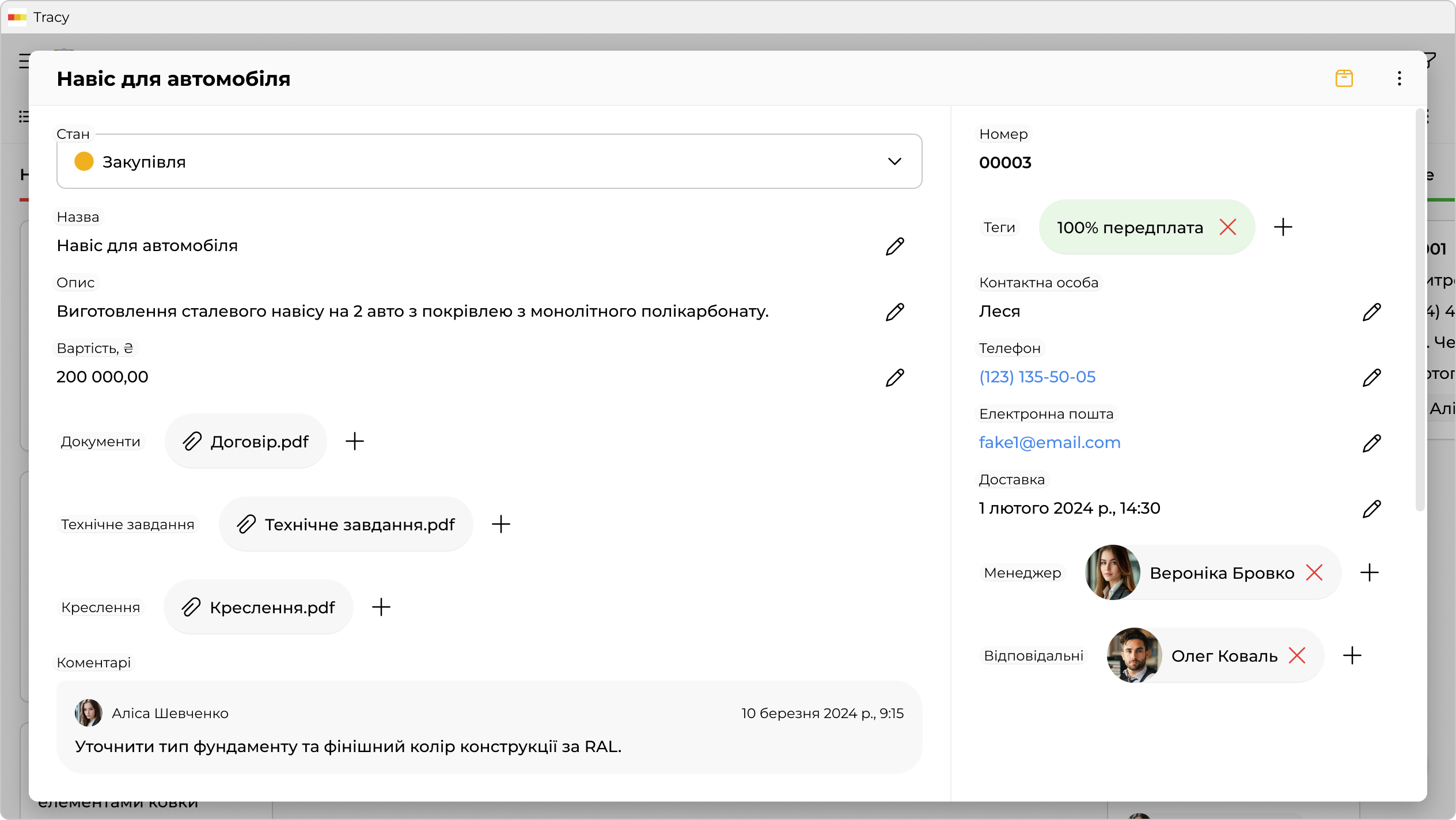Screen dimensions: 1456x820
Task: Click the dialog's vertical scrollbar
Action: (1420, 311)
